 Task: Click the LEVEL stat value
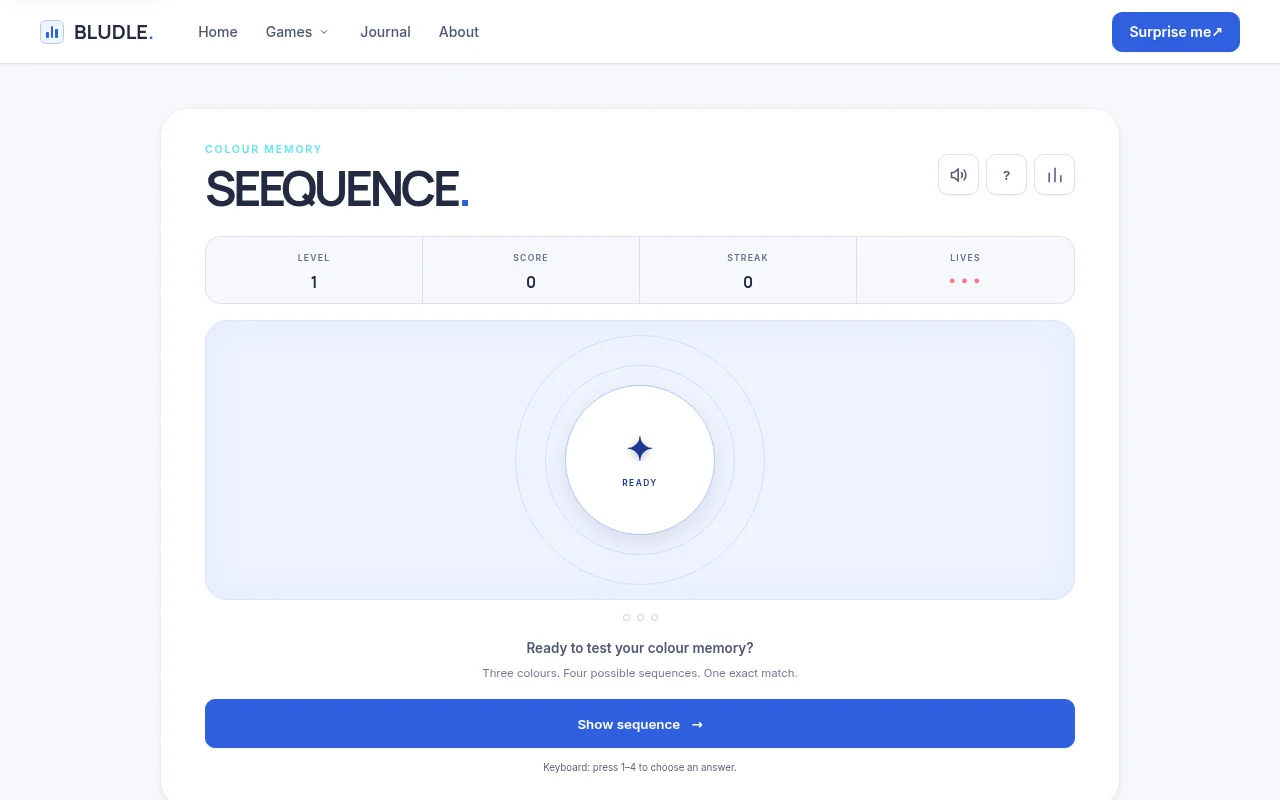(314, 282)
